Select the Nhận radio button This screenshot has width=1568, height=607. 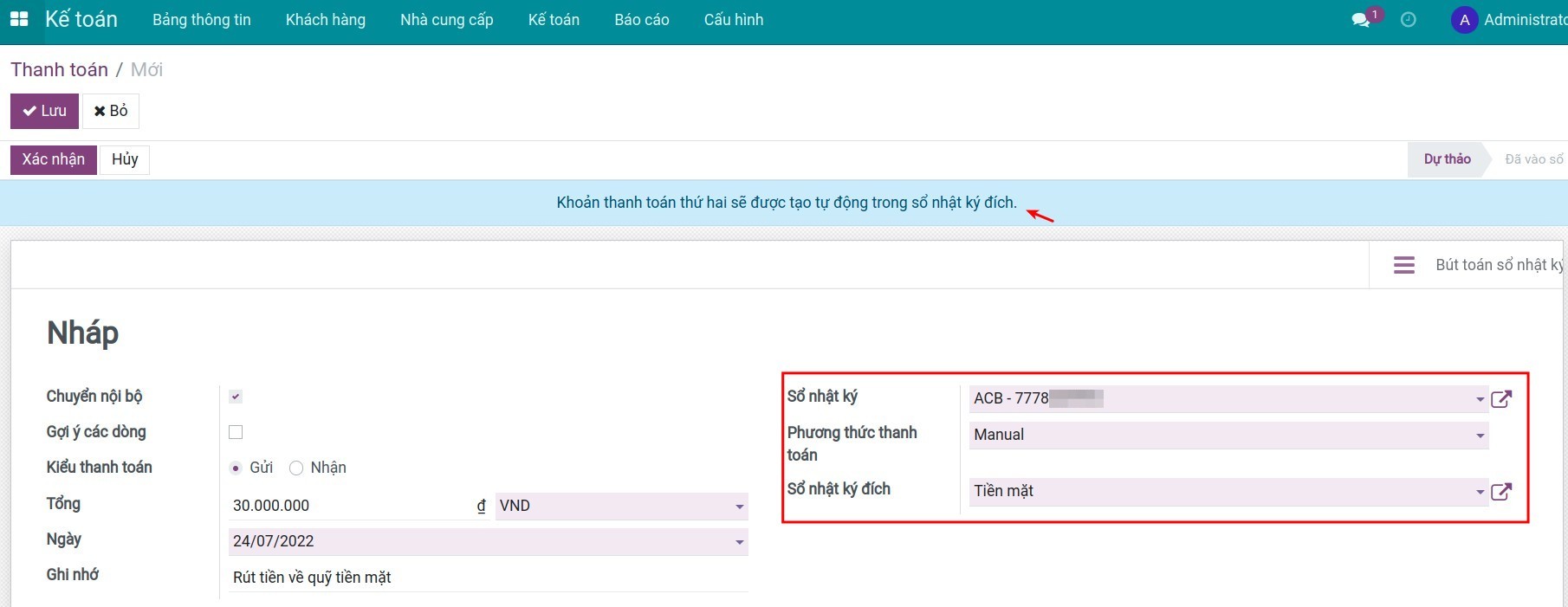[x=296, y=468]
